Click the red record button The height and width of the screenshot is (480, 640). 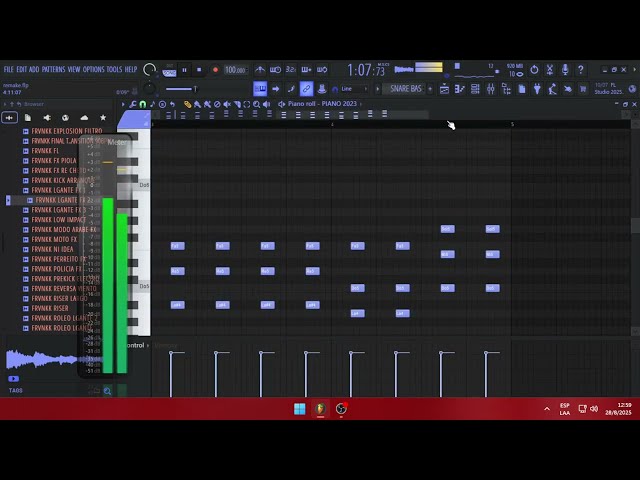(x=216, y=70)
